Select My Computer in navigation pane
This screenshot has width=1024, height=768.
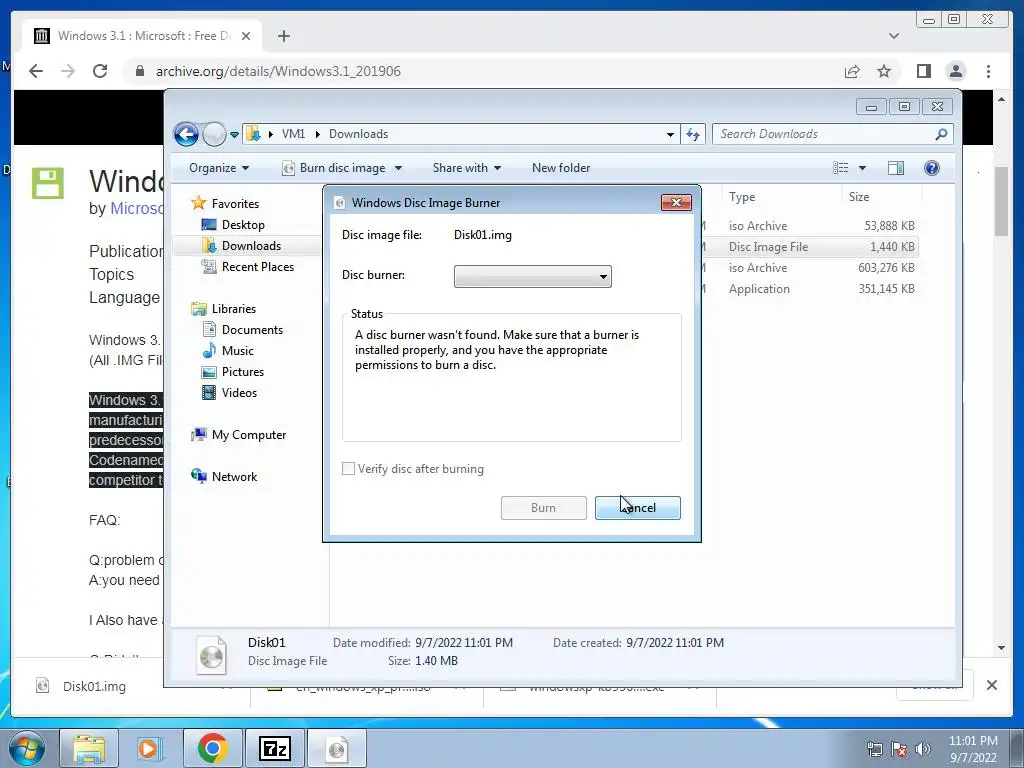239,435
